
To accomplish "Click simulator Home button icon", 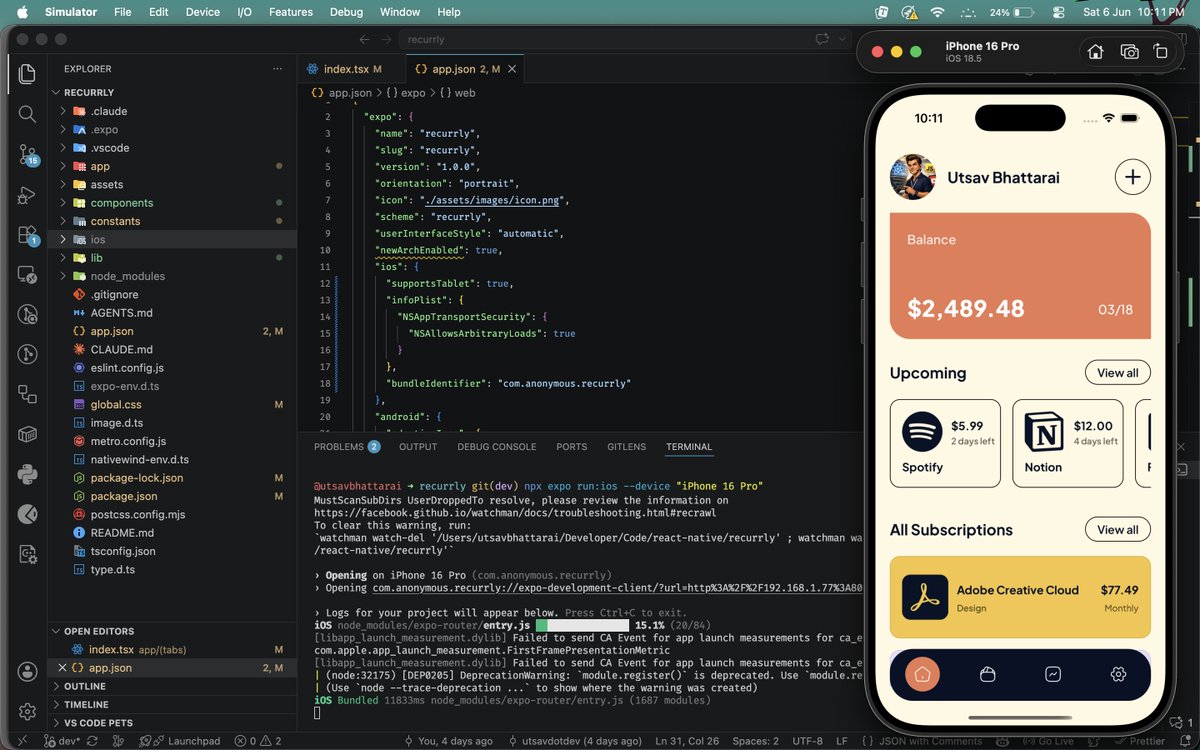I will pyautogui.click(x=1095, y=52).
